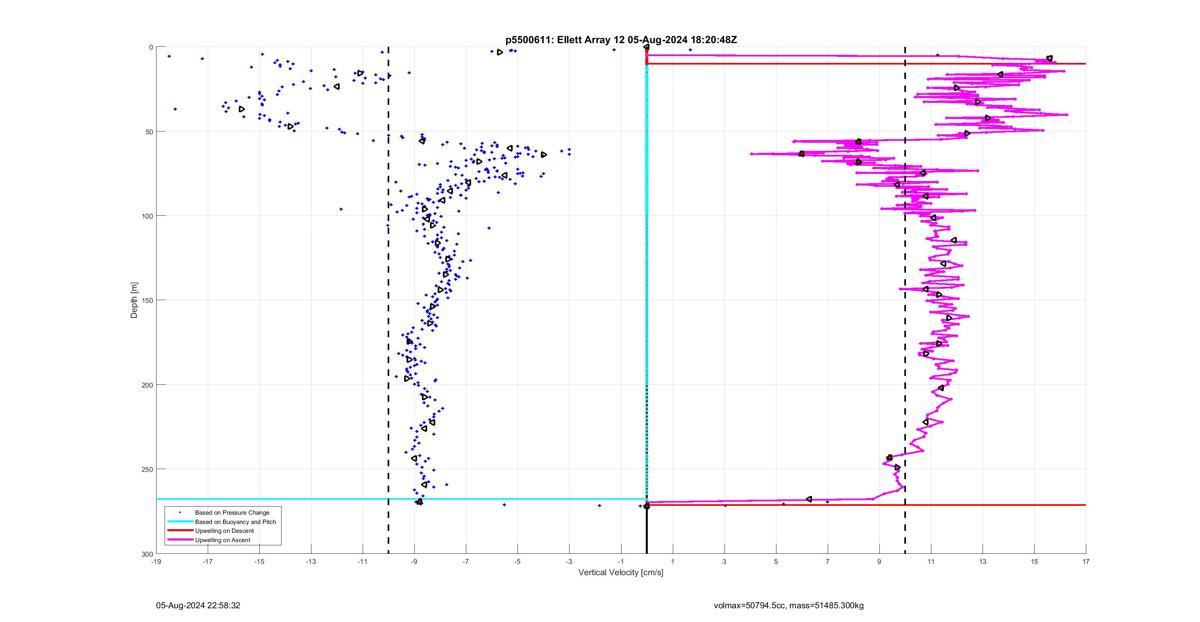The image size is (1200, 622).
Task: Click the y-axis tick label '250'
Action: 146,469
